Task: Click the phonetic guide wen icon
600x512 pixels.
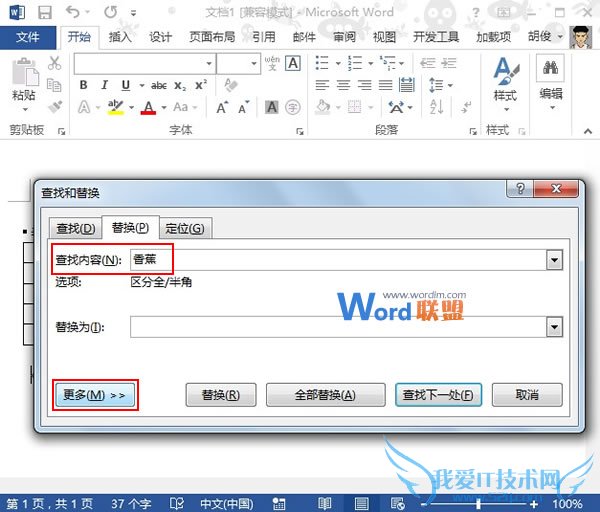Action: coord(272,63)
